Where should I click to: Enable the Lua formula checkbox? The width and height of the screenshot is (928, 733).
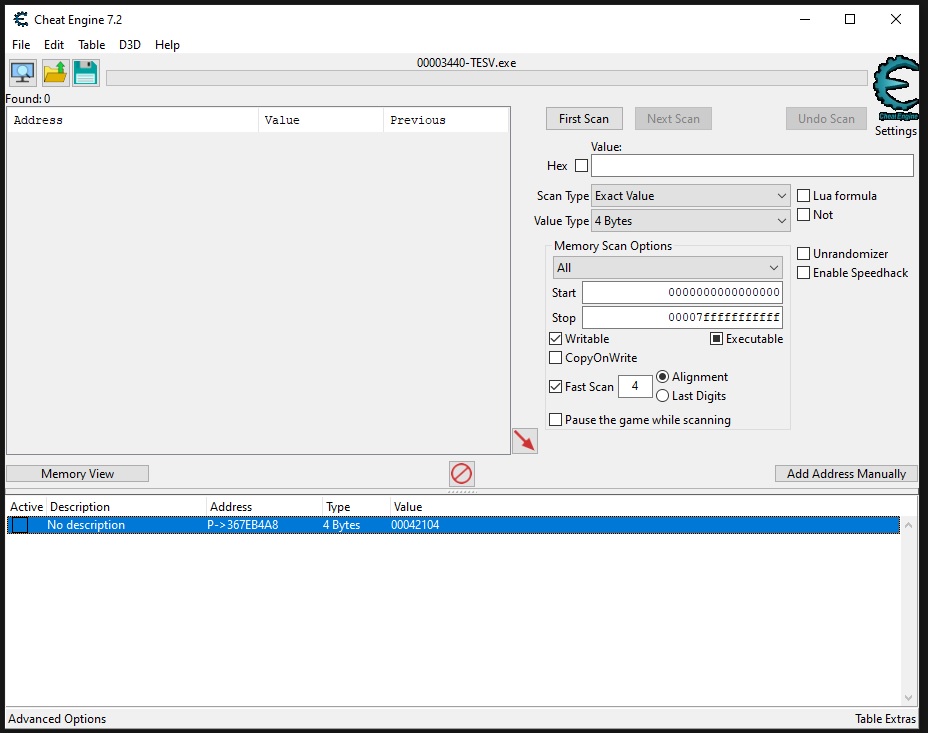pyautogui.click(x=803, y=196)
